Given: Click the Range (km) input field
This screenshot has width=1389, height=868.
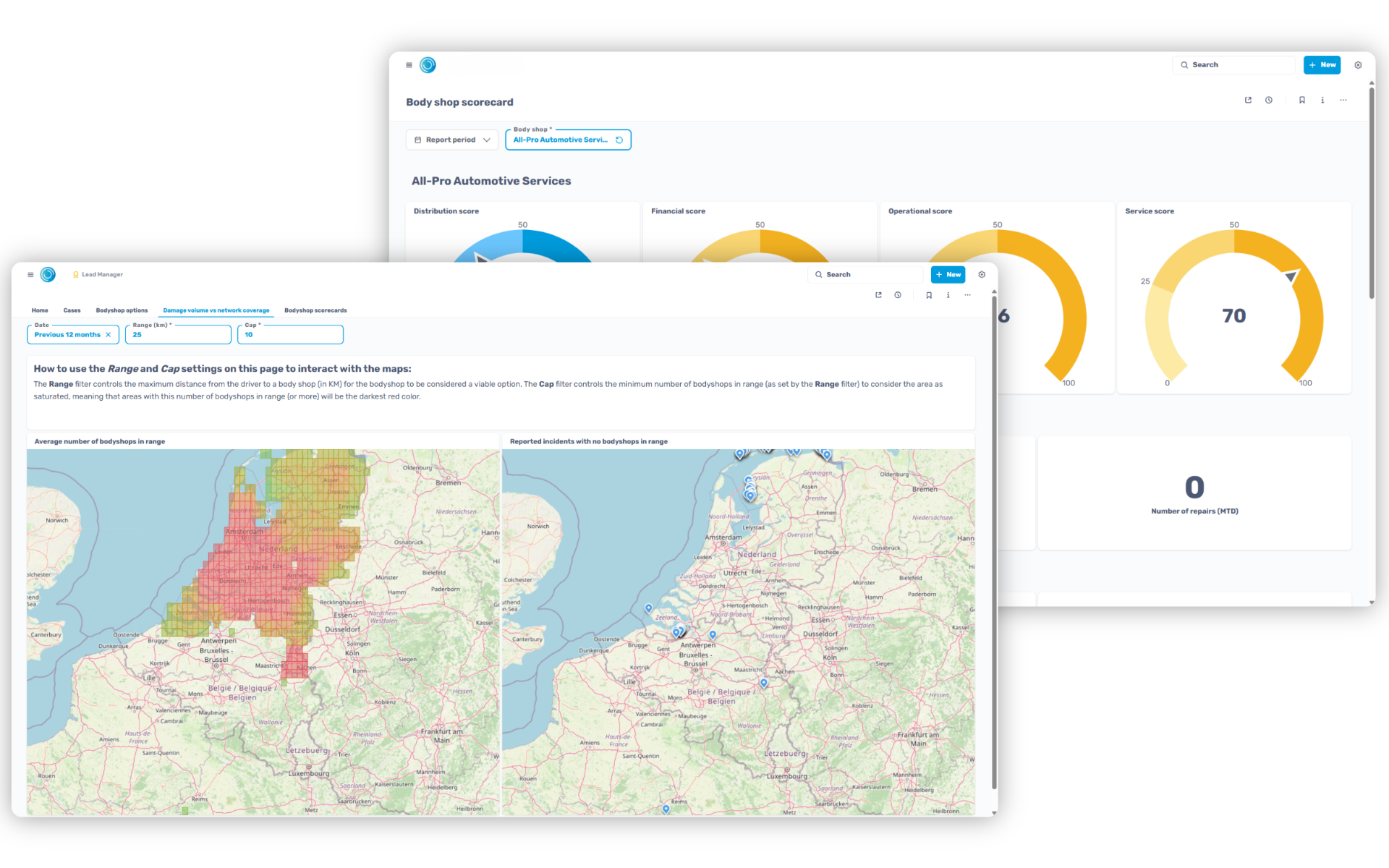Looking at the screenshot, I should click(x=178, y=335).
